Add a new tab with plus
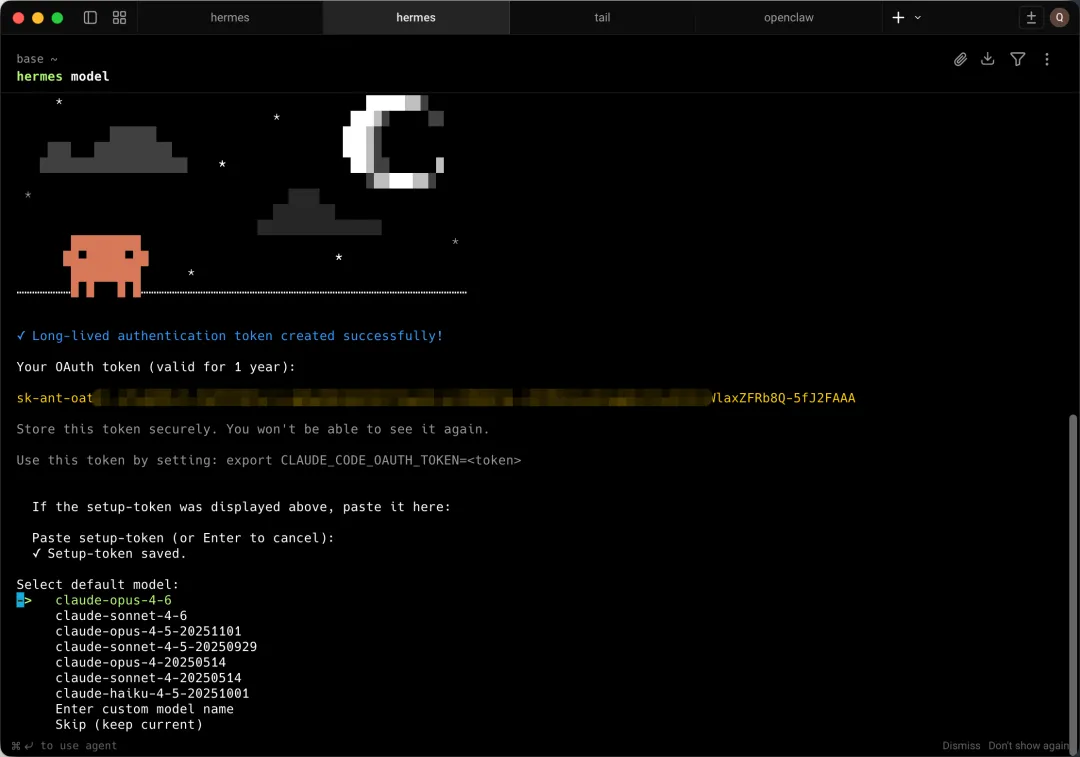The height and width of the screenshot is (757, 1080). (898, 17)
